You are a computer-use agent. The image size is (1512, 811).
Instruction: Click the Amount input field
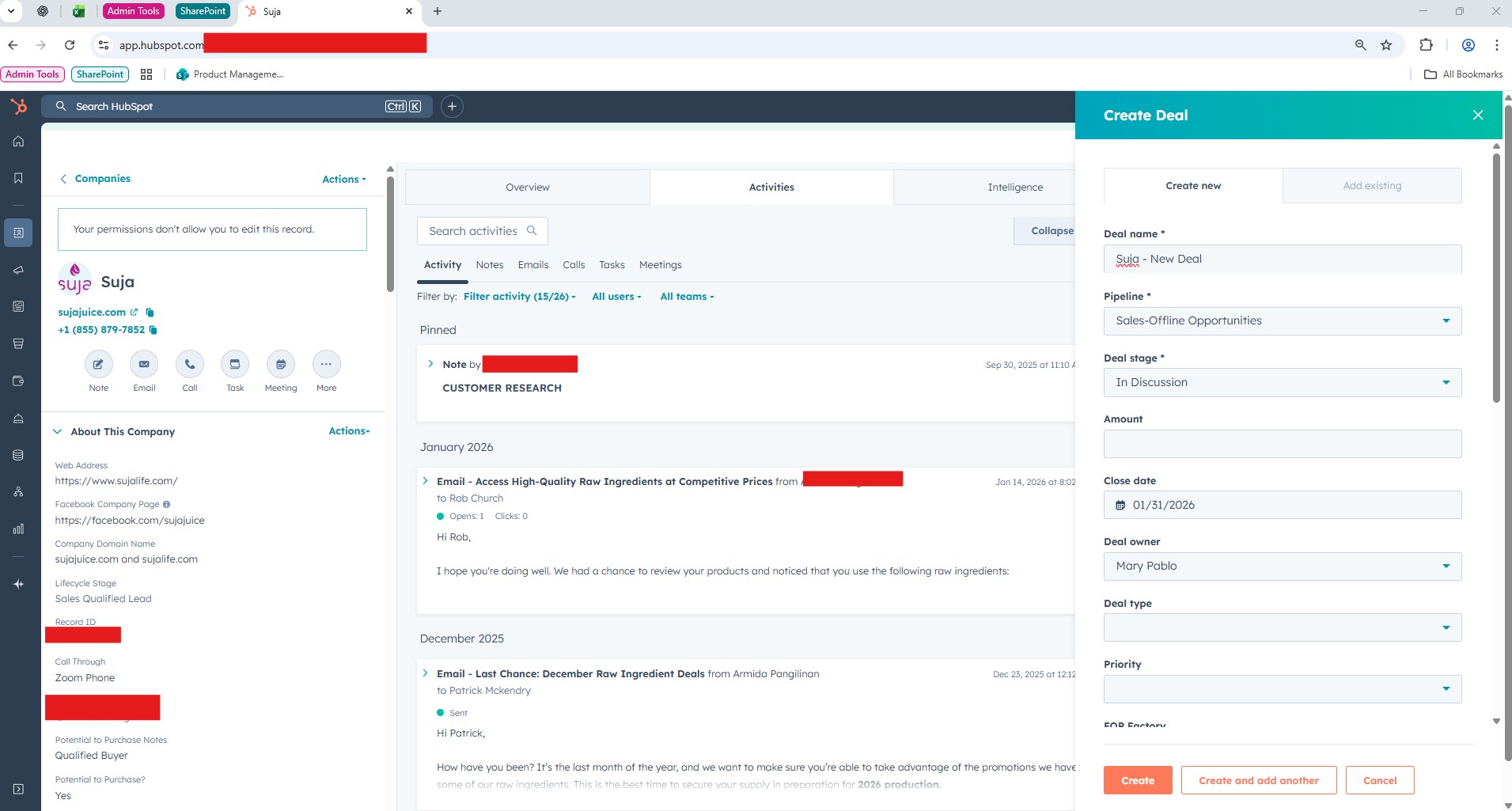pyautogui.click(x=1283, y=444)
